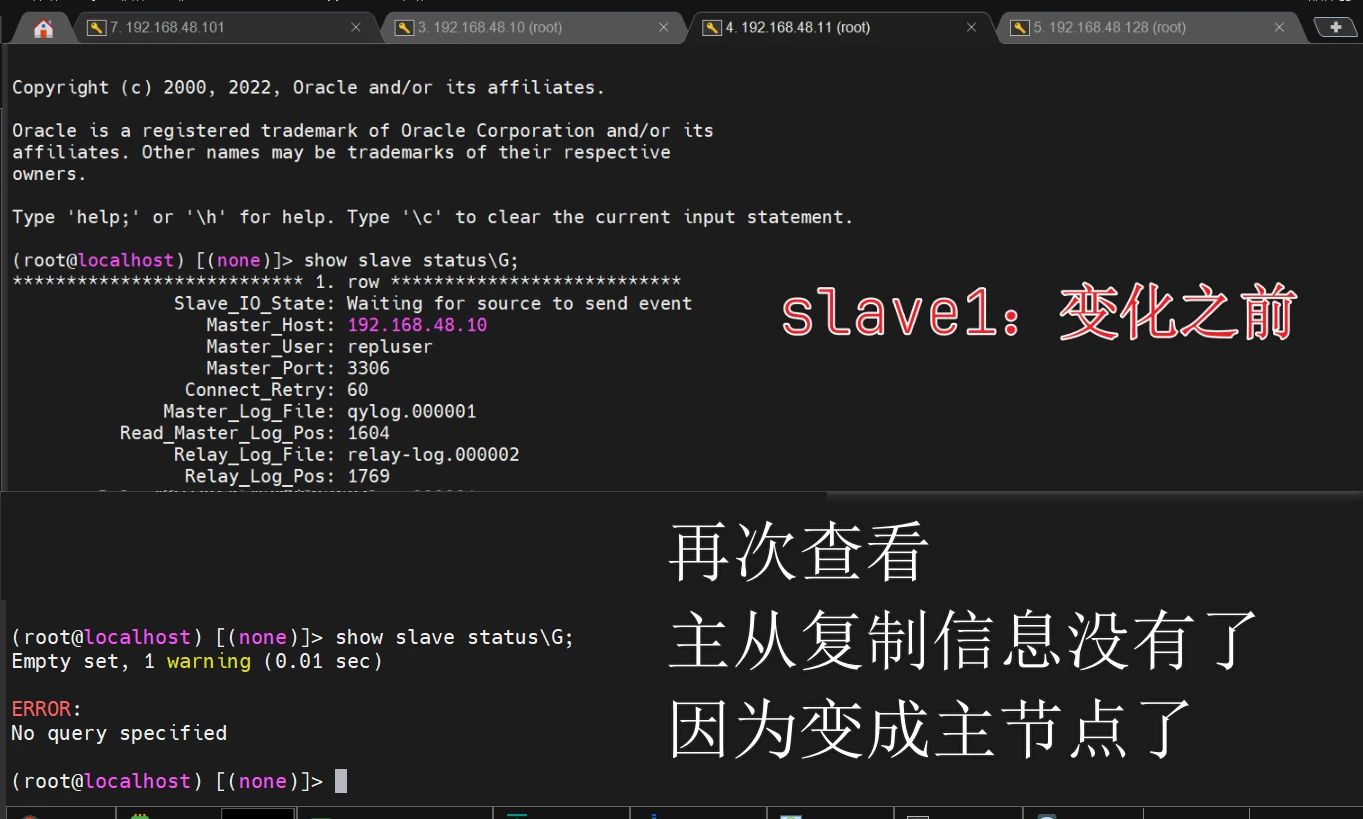Click the red ERROR label in terminal
Image resolution: width=1363 pixels, height=819 pixels.
41,709
